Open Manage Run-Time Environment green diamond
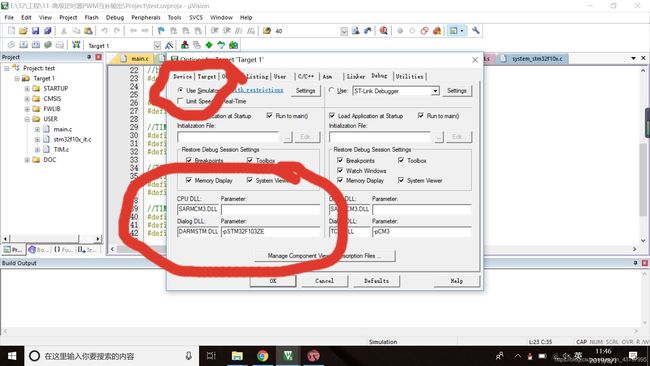 (x=209, y=45)
